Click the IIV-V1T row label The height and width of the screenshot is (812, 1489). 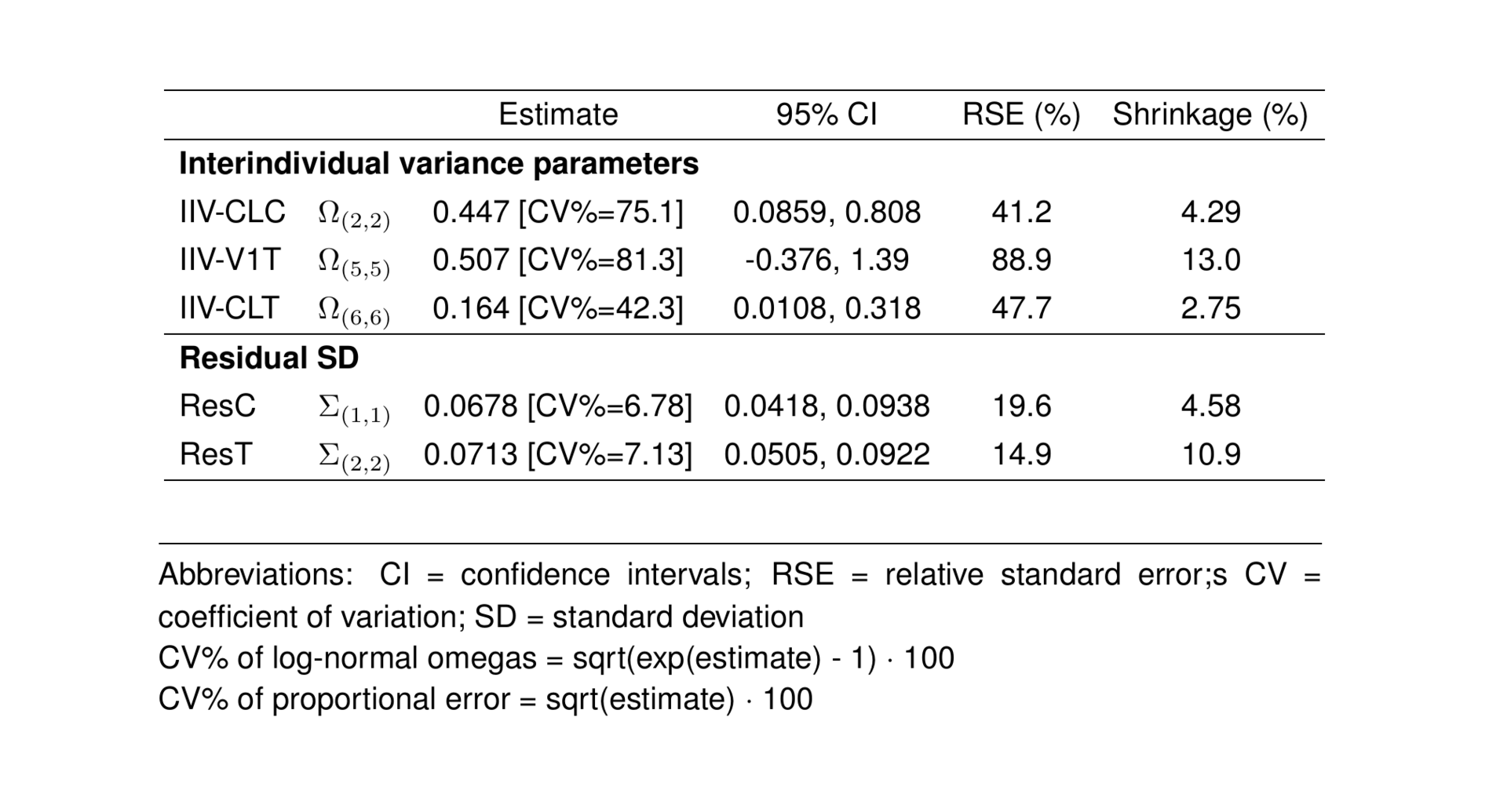(230, 260)
